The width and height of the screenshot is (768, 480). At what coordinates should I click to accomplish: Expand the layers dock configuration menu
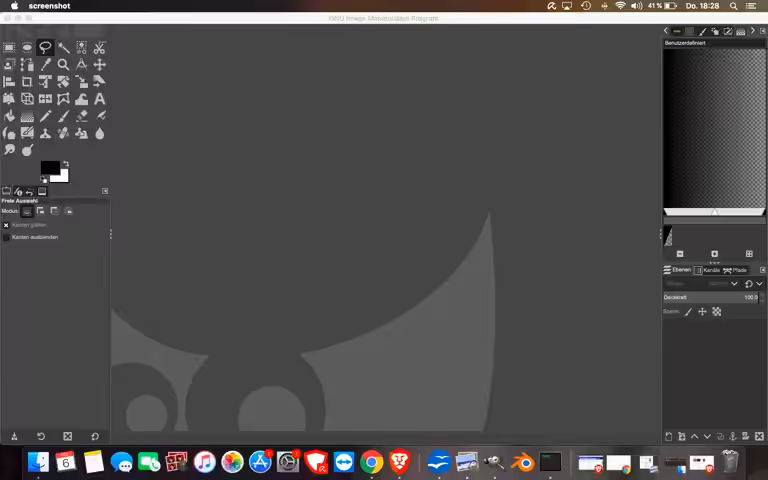click(762, 270)
